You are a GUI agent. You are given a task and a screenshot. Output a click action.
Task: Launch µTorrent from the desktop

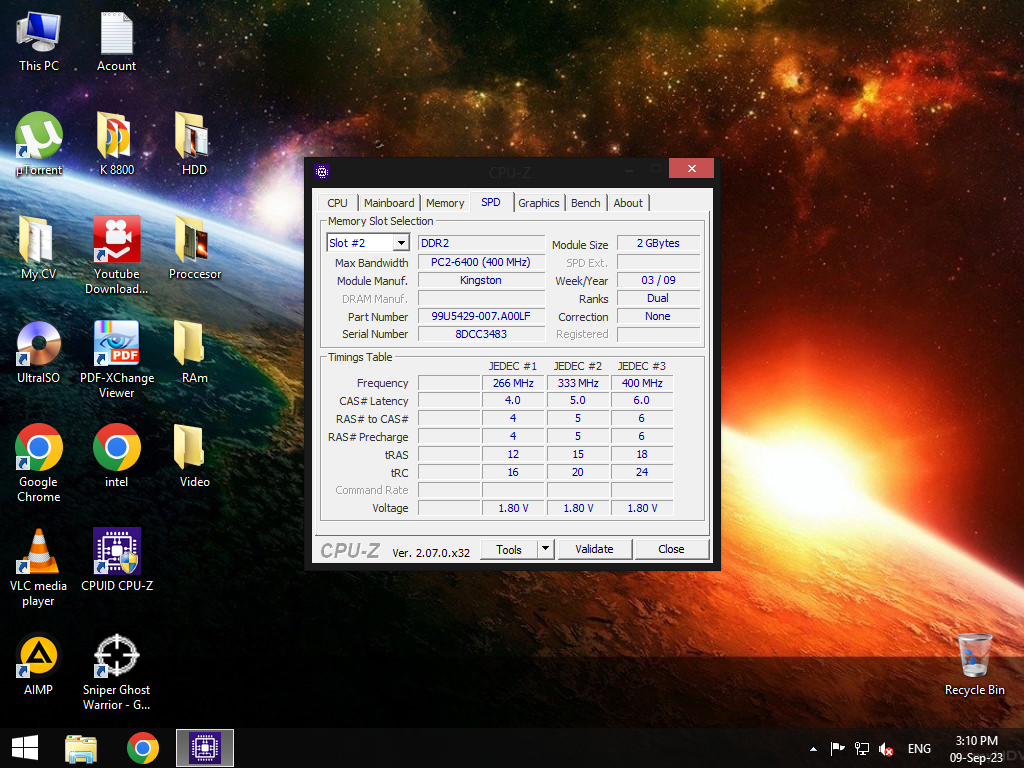pos(38,137)
